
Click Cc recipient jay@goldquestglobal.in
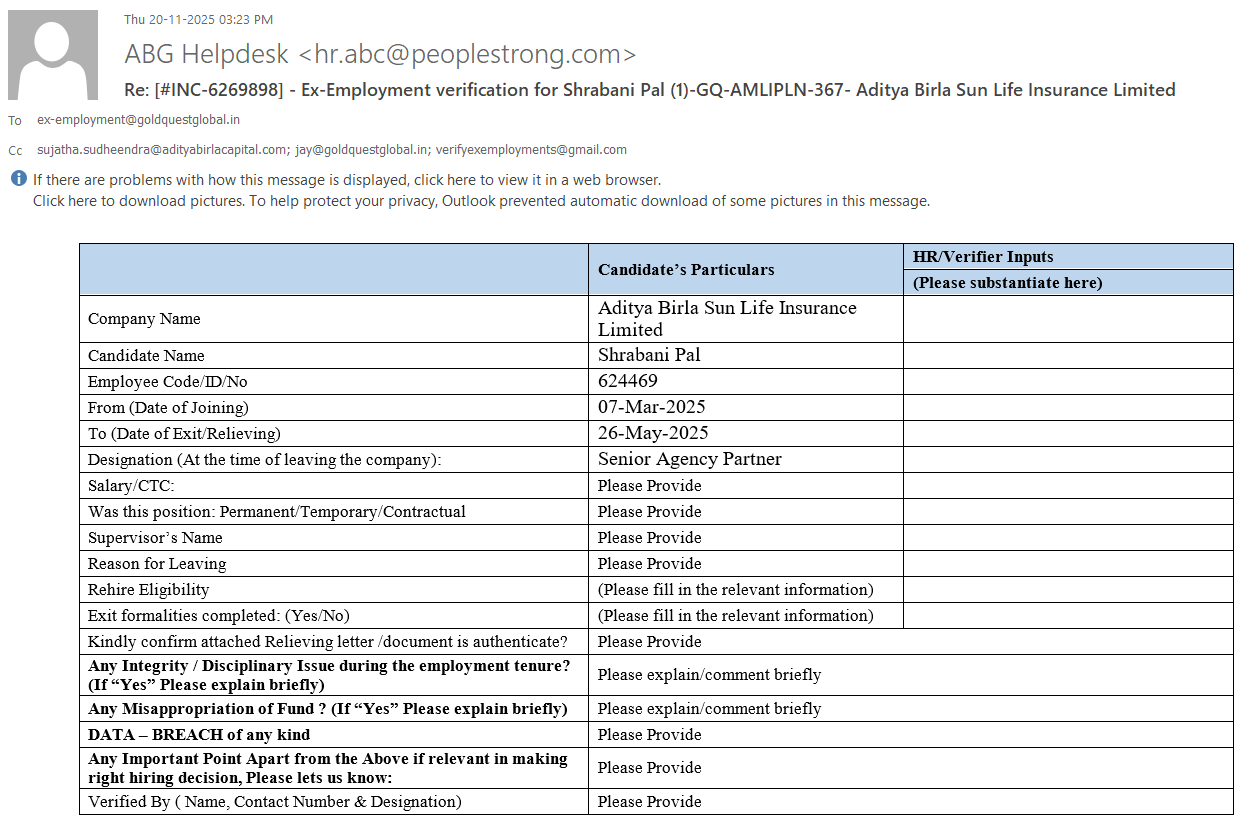coord(361,150)
